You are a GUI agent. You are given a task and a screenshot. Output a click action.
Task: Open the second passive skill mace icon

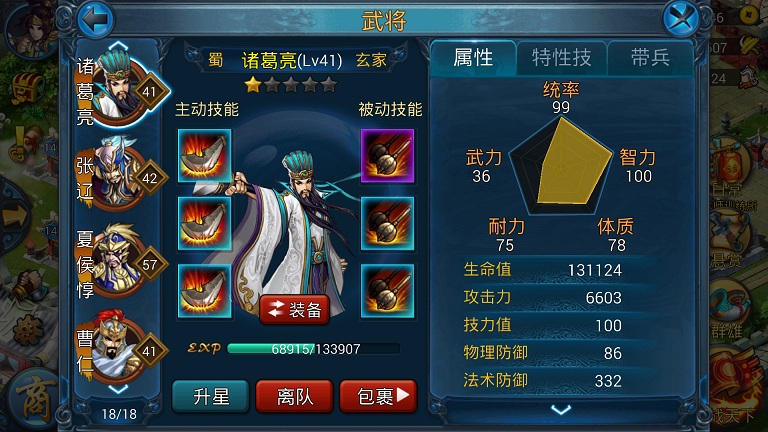(x=387, y=223)
